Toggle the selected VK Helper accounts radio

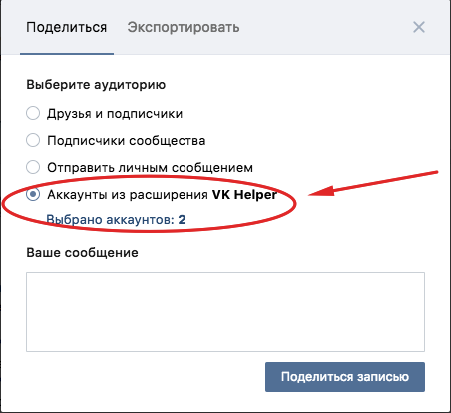pyautogui.click(x=33, y=194)
